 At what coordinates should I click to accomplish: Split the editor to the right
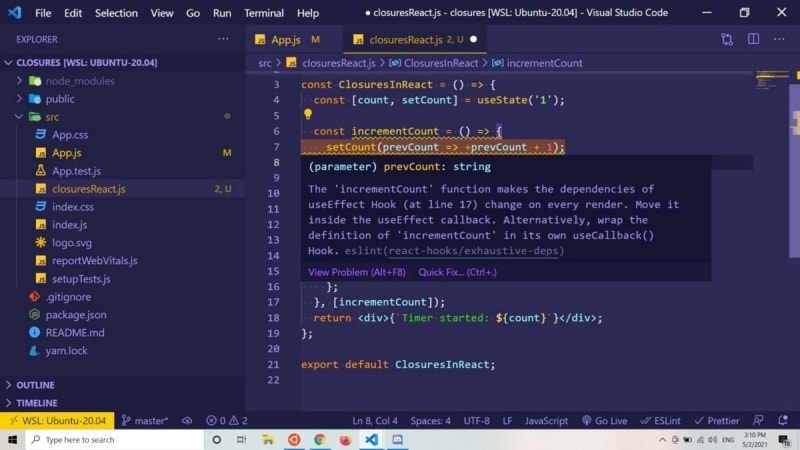(752, 39)
